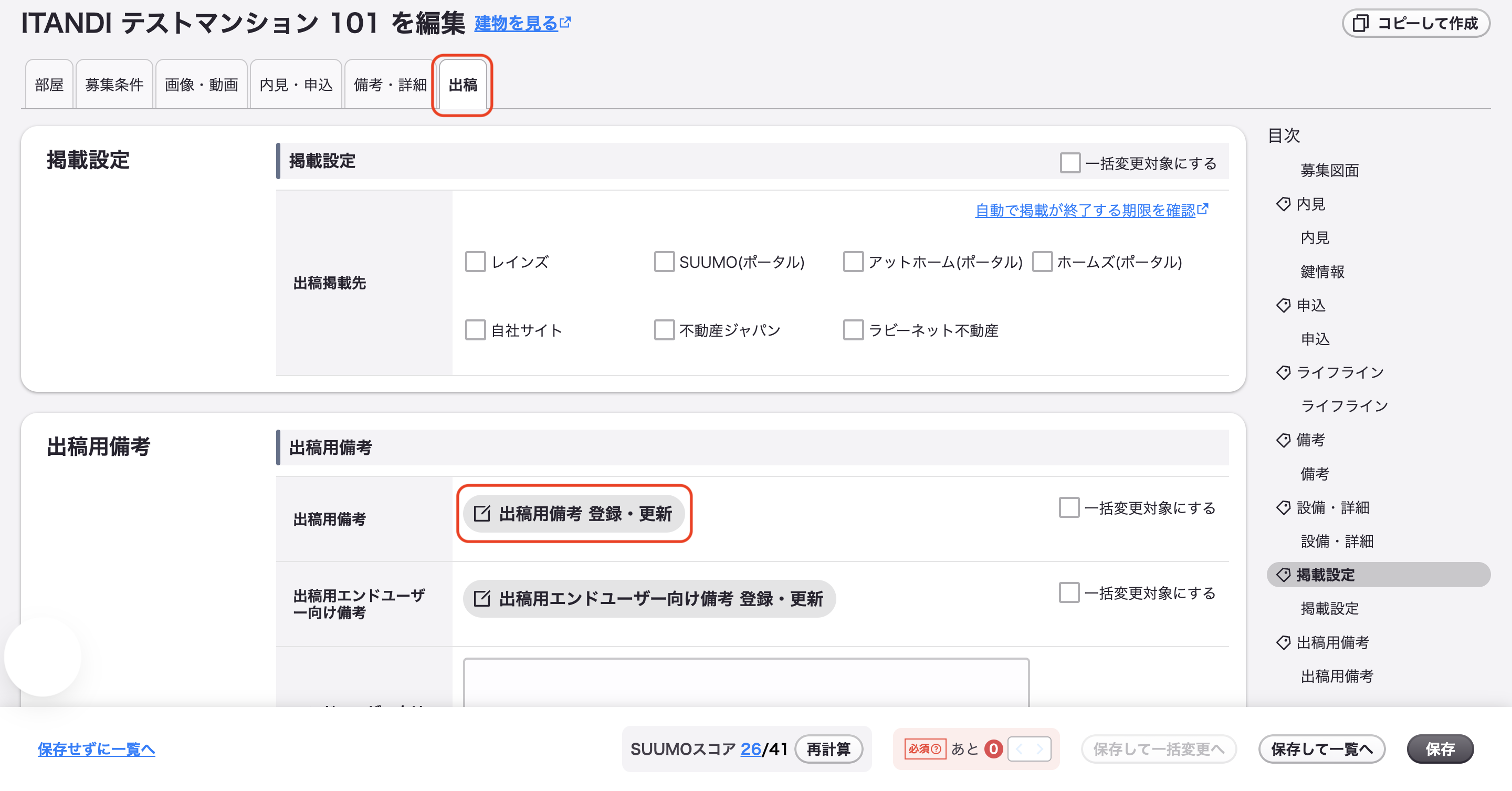Check the ラビーネット不動産 checkbox
Screen dimensions: 1512x791
coord(853,329)
